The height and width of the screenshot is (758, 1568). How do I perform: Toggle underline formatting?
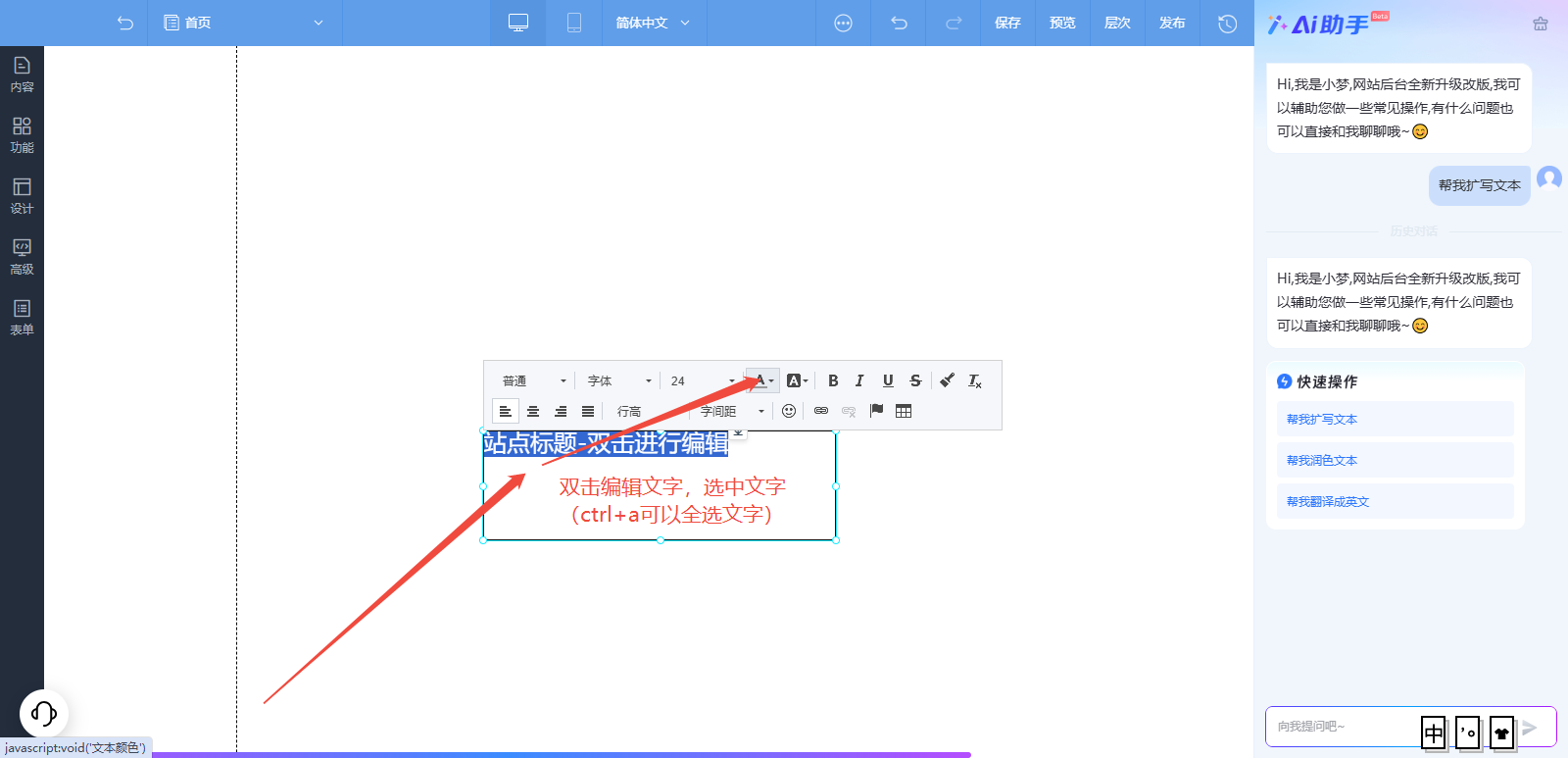tap(888, 380)
